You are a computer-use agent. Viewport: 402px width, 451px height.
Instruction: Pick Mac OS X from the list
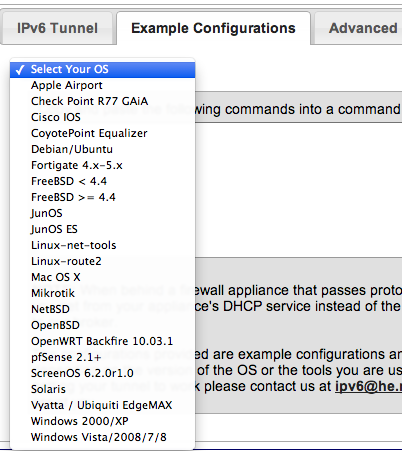pos(102,277)
